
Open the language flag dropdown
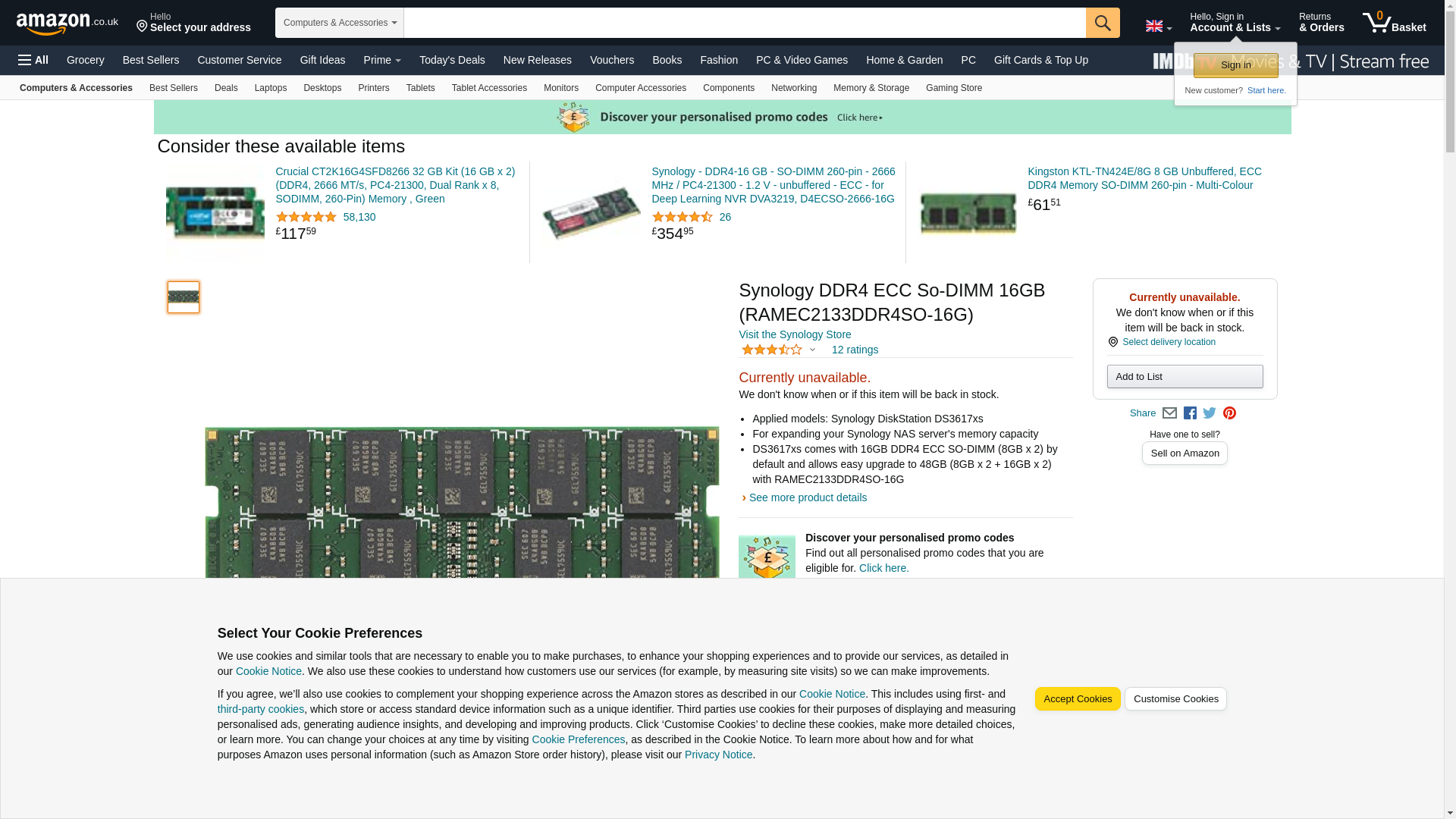[x=1158, y=27]
